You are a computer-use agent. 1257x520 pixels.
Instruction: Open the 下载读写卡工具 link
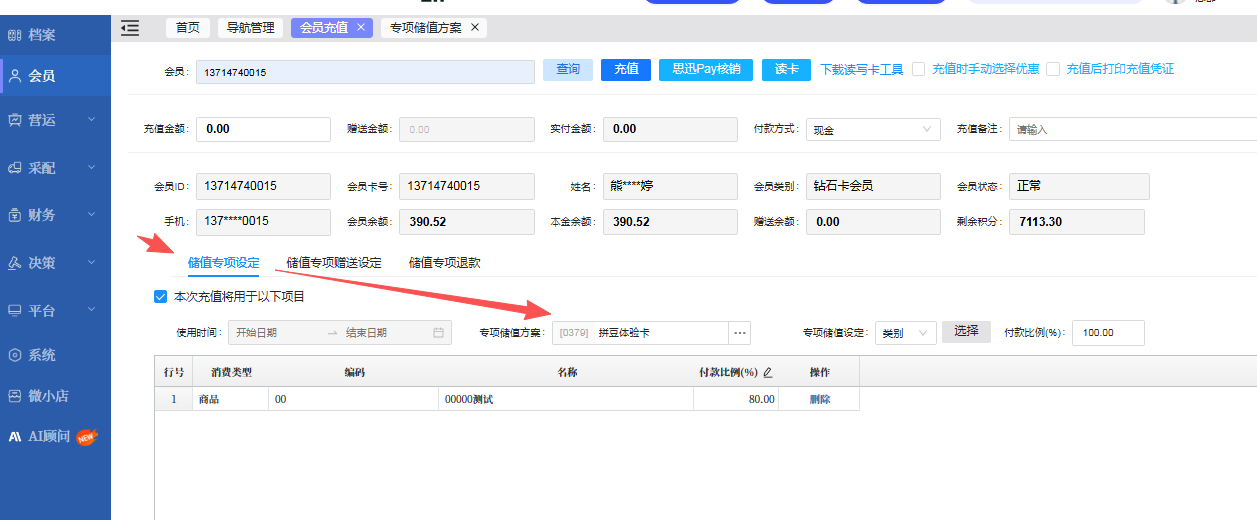pyautogui.click(x=862, y=70)
